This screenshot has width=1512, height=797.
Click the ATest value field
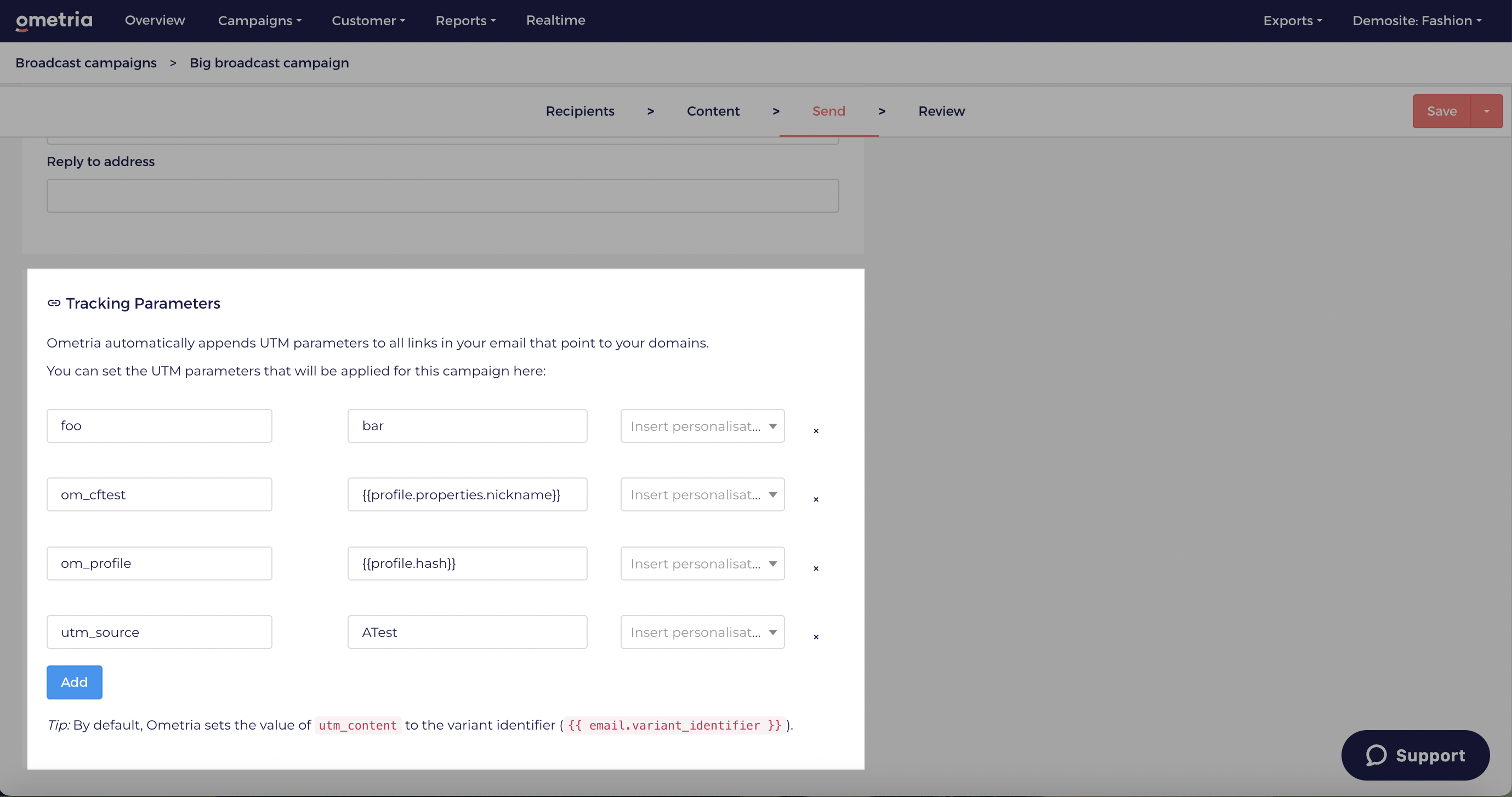(x=467, y=632)
